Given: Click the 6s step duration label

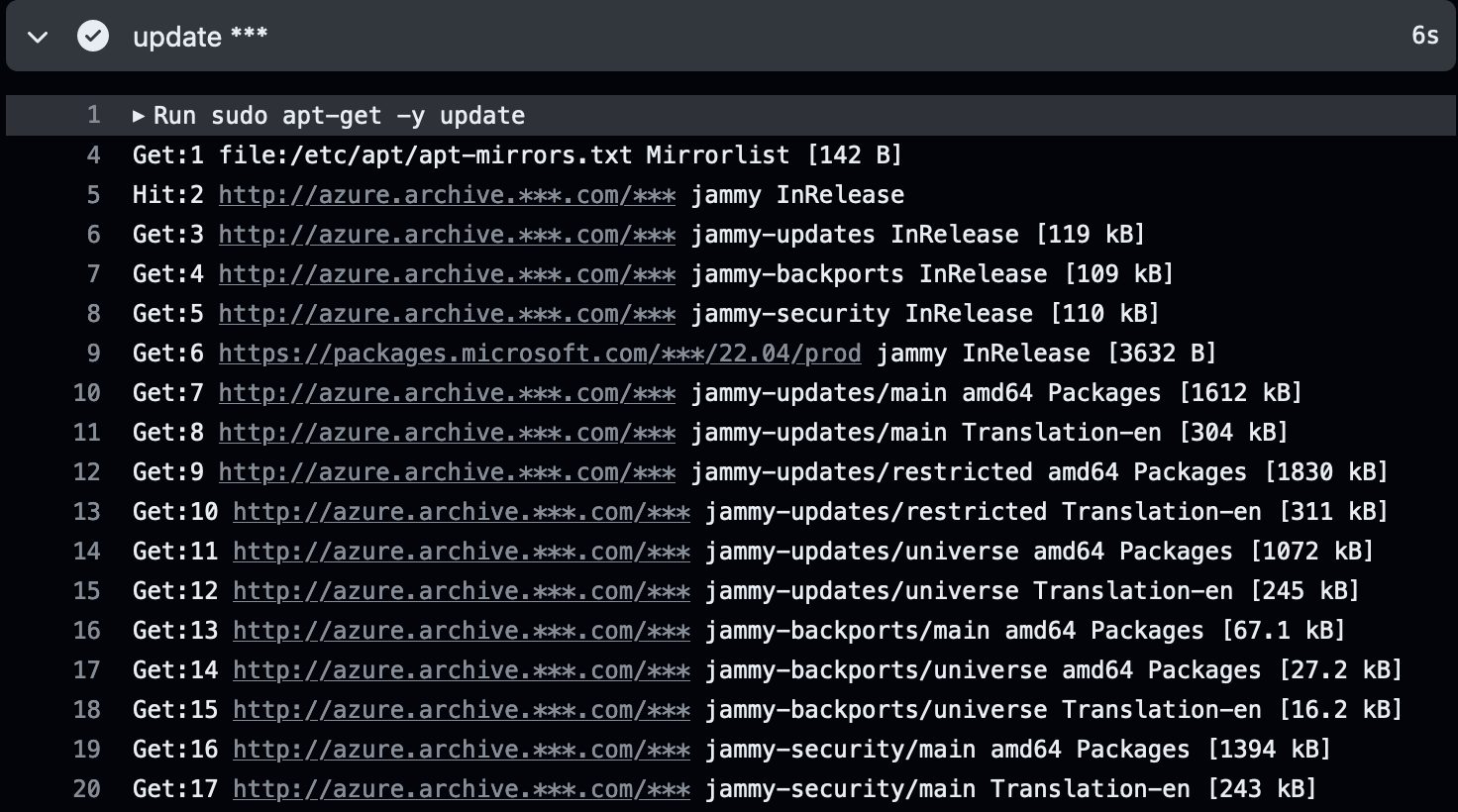Looking at the screenshot, I should coord(1424,36).
